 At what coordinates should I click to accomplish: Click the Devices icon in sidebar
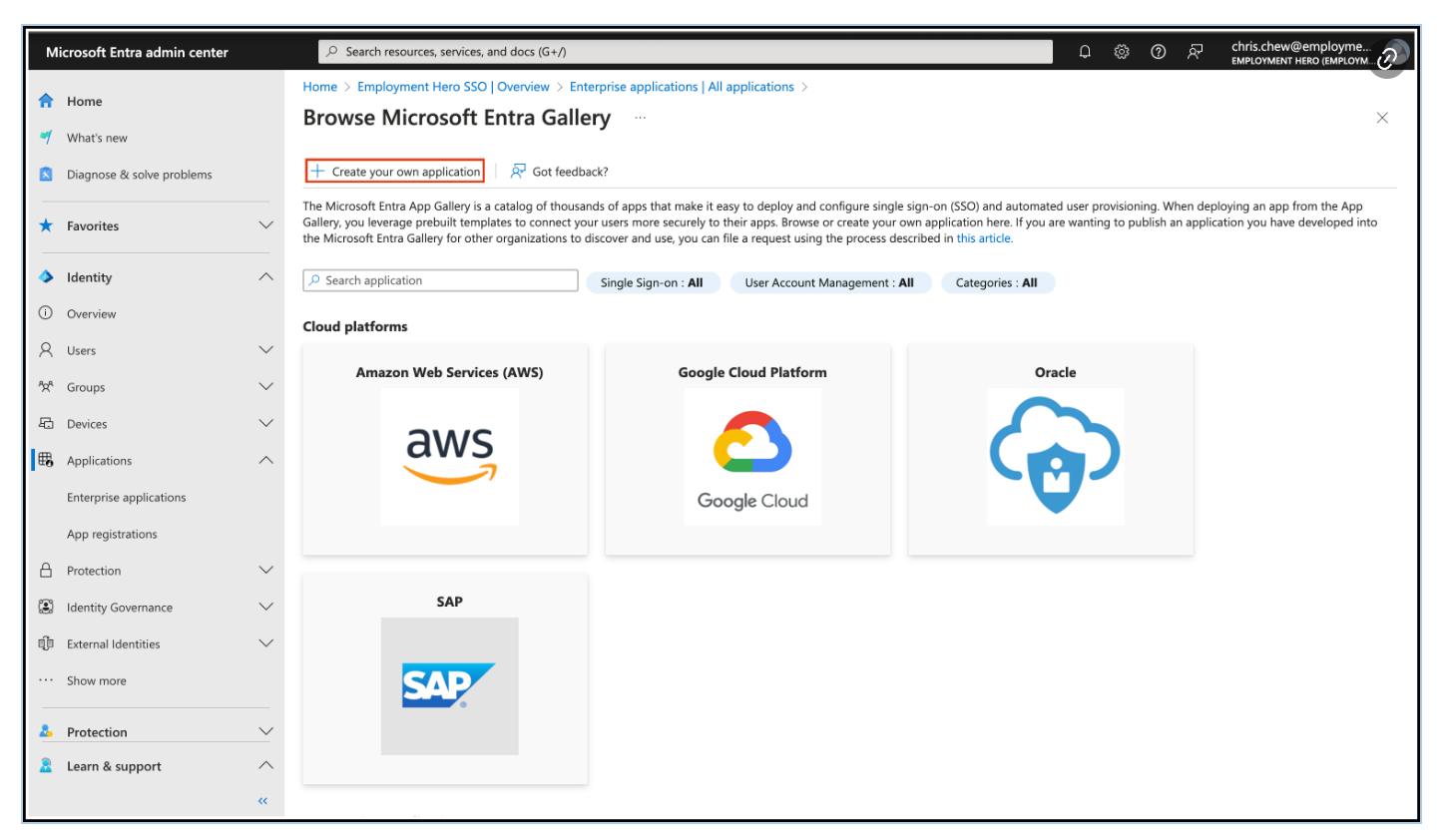click(46, 424)
